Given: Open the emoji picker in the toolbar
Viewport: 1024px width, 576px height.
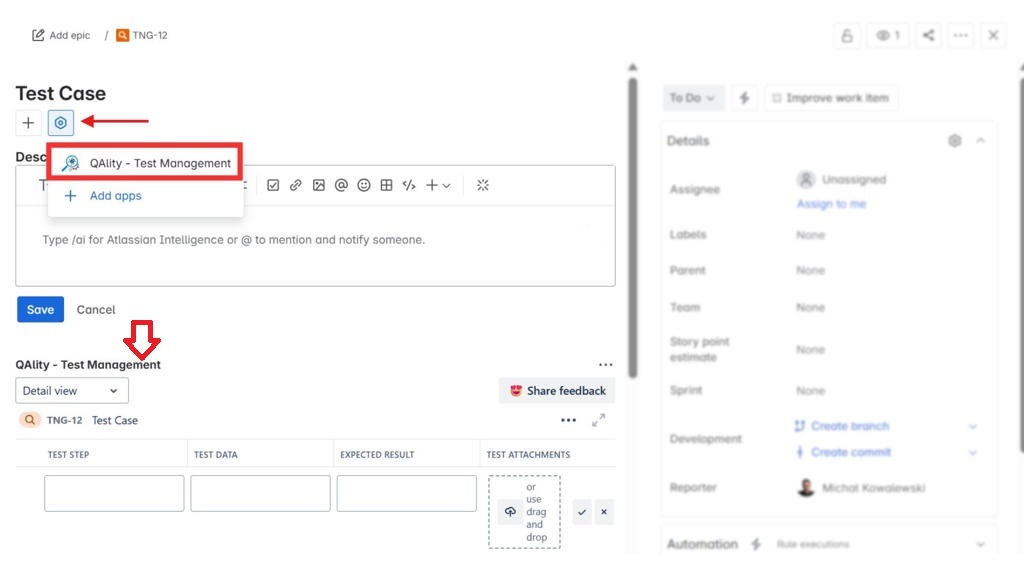Looking at the screenshot, I should [364, 185].
